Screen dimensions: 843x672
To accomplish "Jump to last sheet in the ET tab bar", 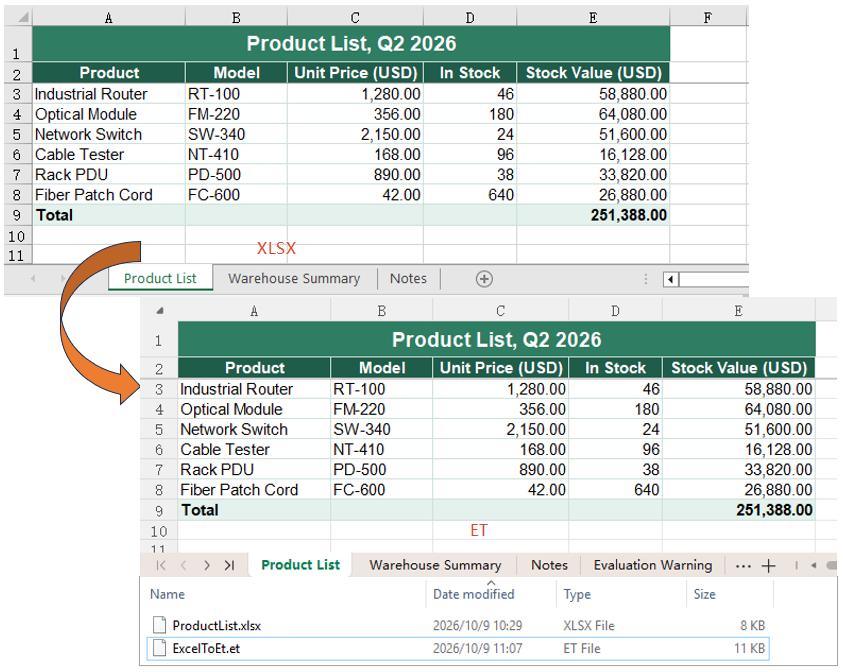I will pyautogui.click(x=230, y=565).
